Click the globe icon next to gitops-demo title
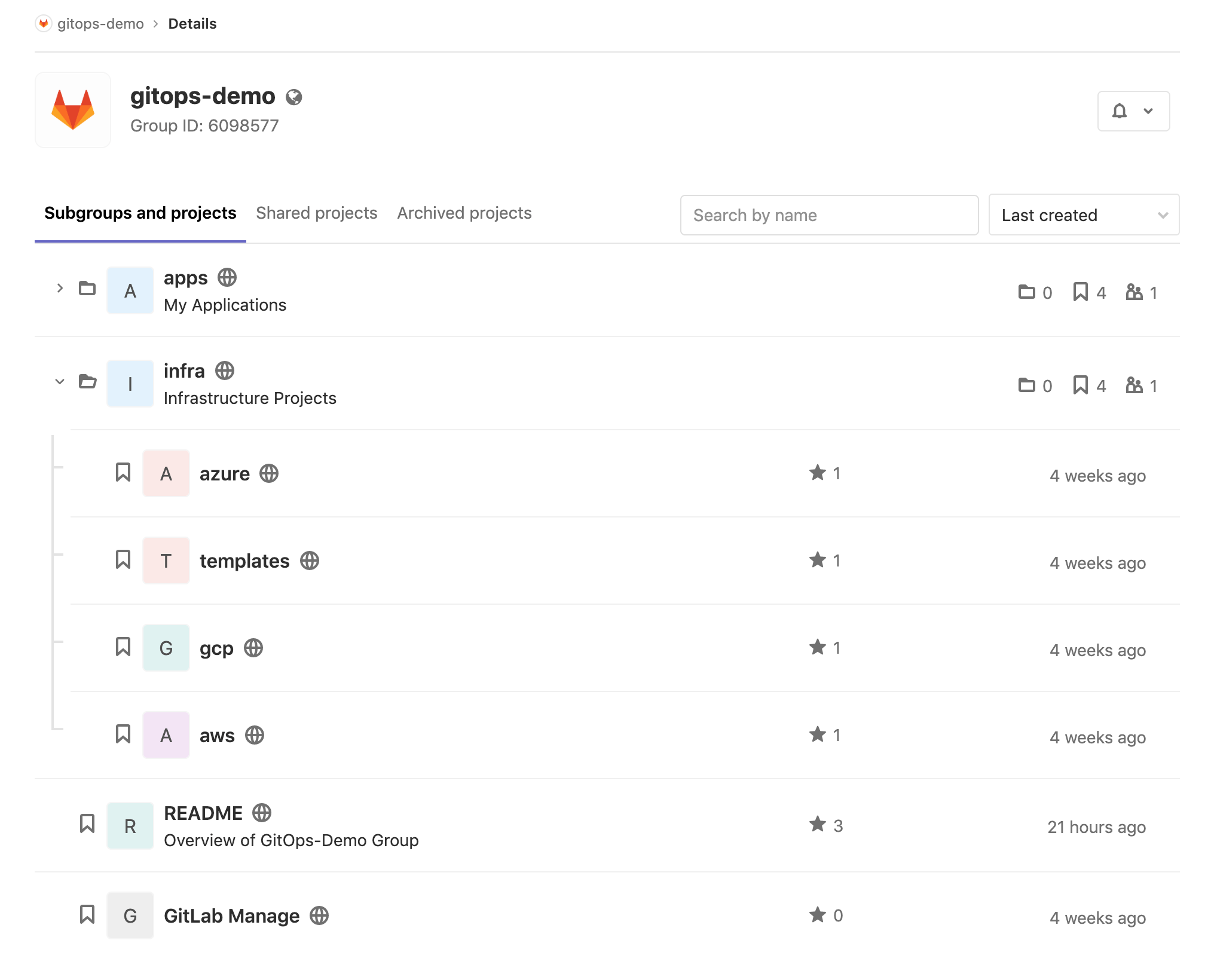Viewport: 1211px width, 980px height. pyautogui.click(x=295, y=96)
